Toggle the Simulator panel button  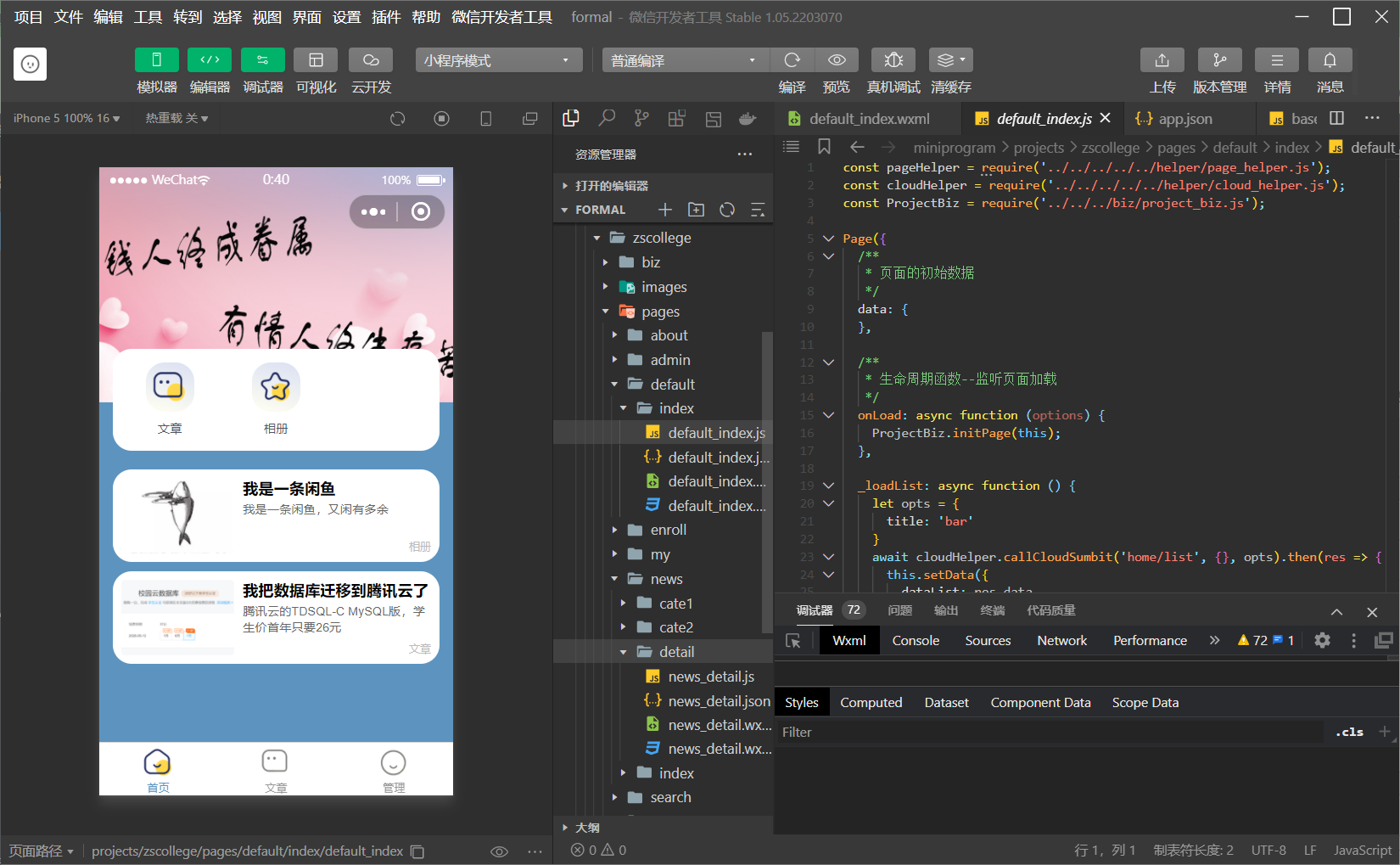[156, 60]
